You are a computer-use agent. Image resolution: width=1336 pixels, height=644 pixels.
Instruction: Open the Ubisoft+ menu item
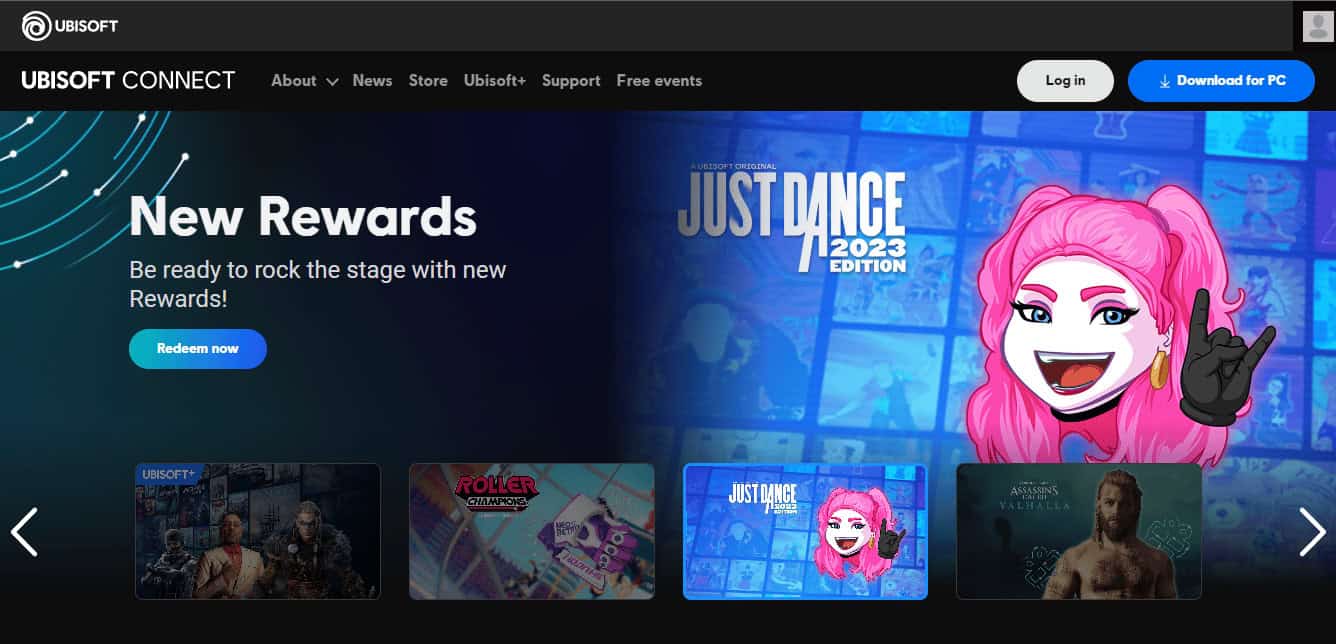(x=494, y=81)
